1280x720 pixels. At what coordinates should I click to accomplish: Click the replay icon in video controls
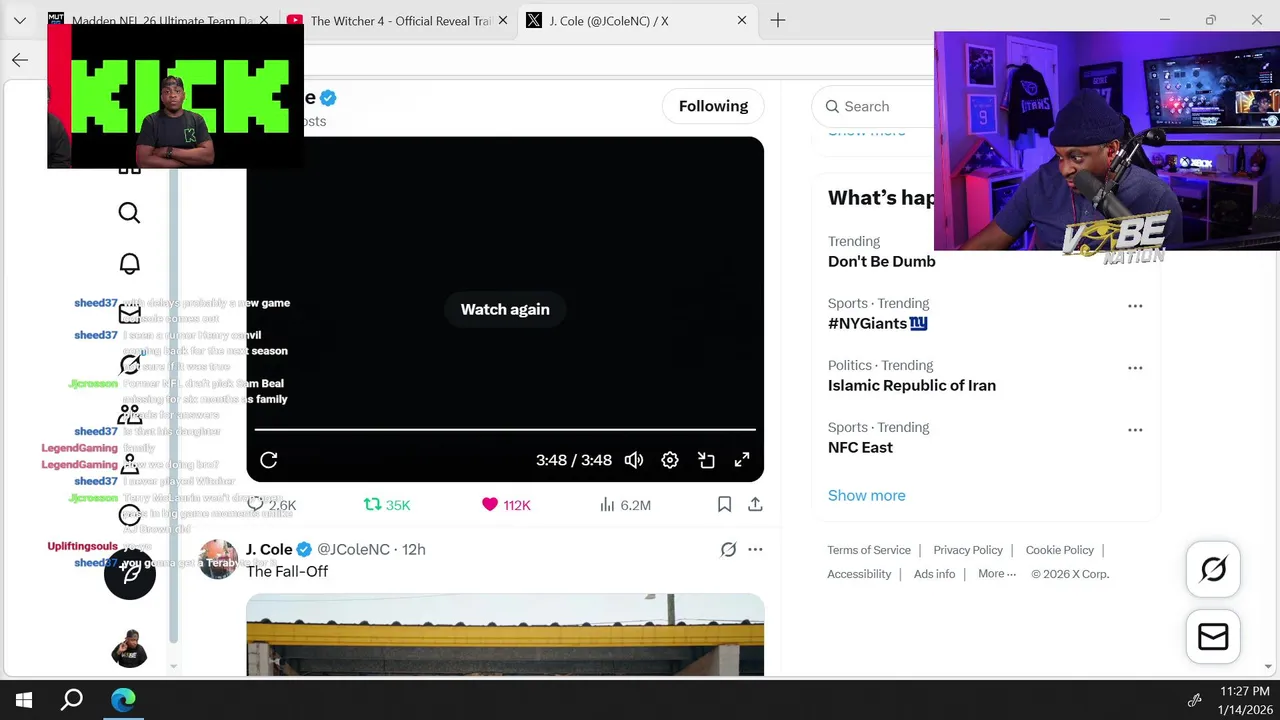pos(269,460)
